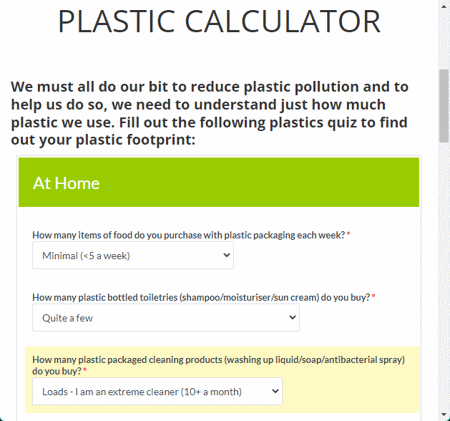Open the 'Loads - I am an extreme cleaner' dropdown
Image resolution: width=450 pixels, height=421 pixels.
[157, 391]
